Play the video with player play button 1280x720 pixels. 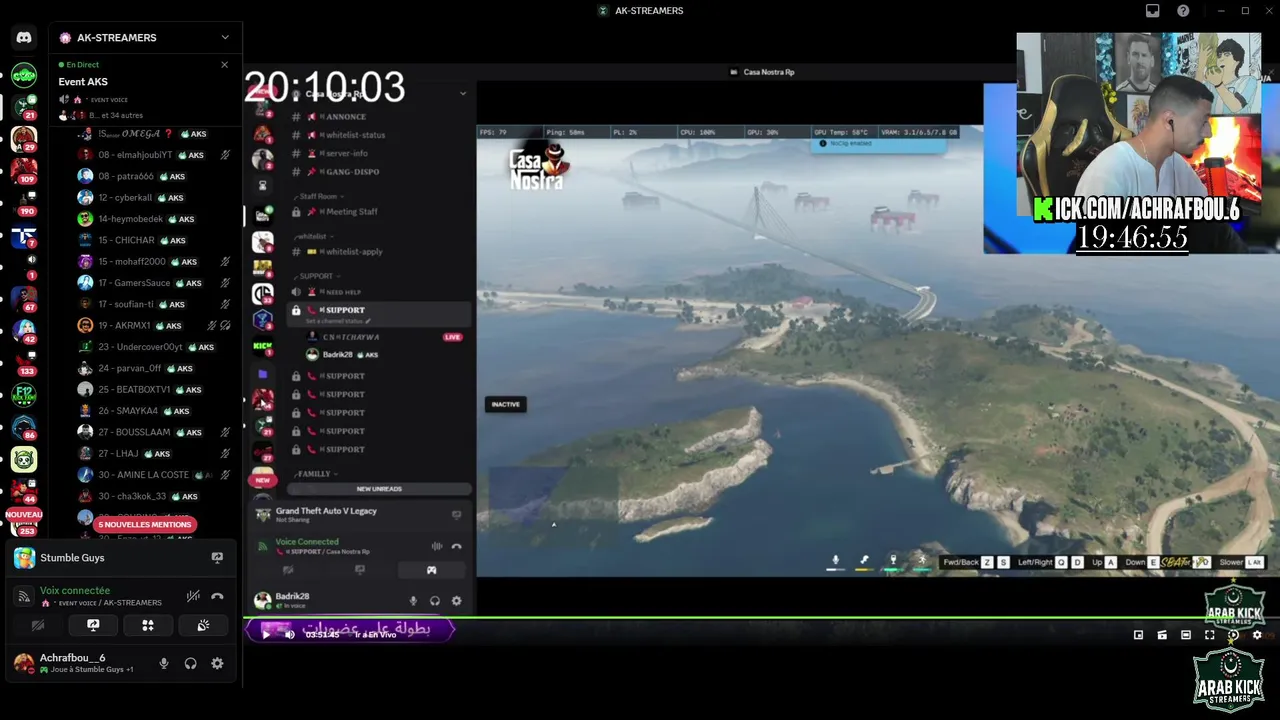coord(266,634)
